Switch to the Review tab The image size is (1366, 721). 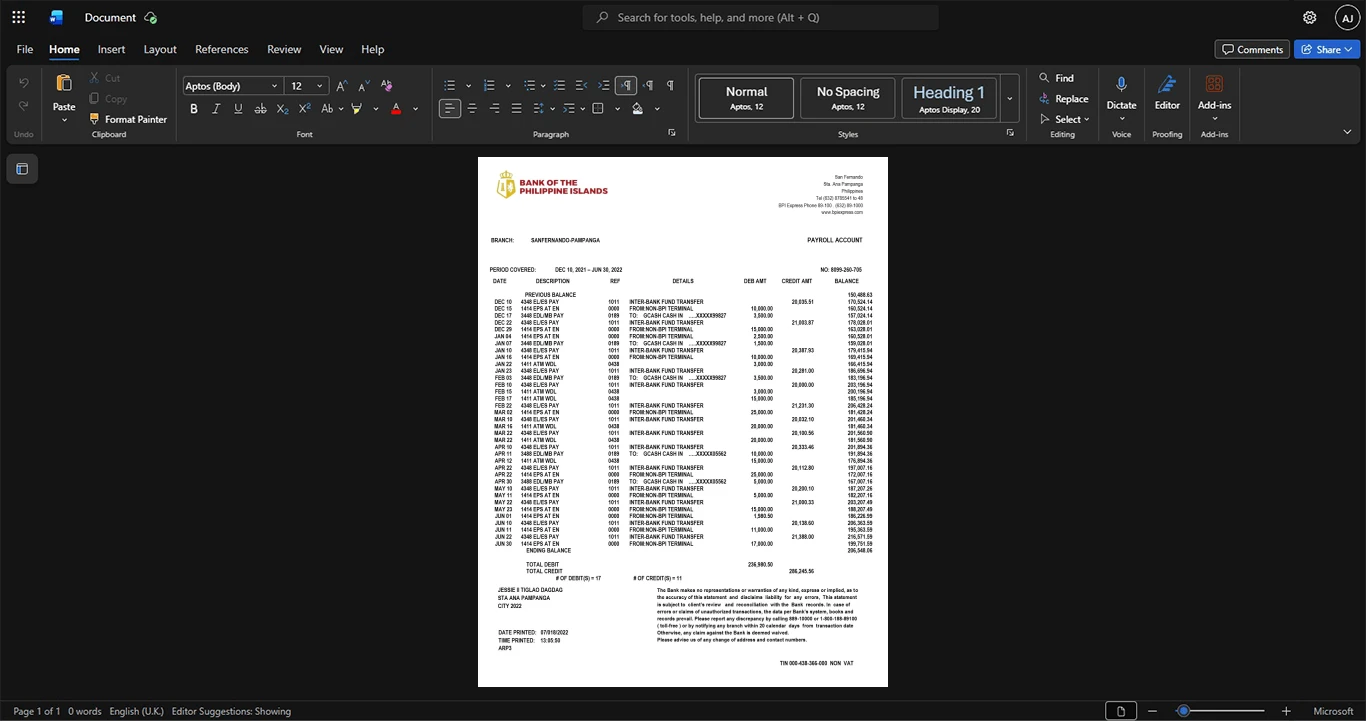284,49
